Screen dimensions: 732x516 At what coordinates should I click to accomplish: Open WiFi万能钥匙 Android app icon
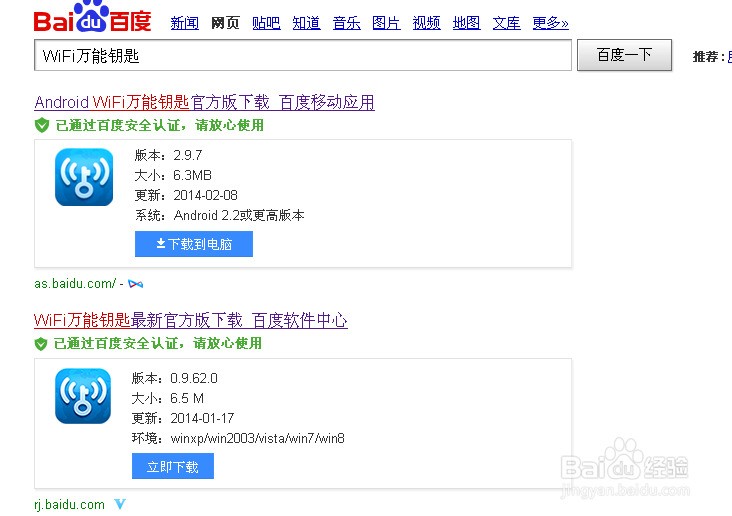tap(84, 177)
